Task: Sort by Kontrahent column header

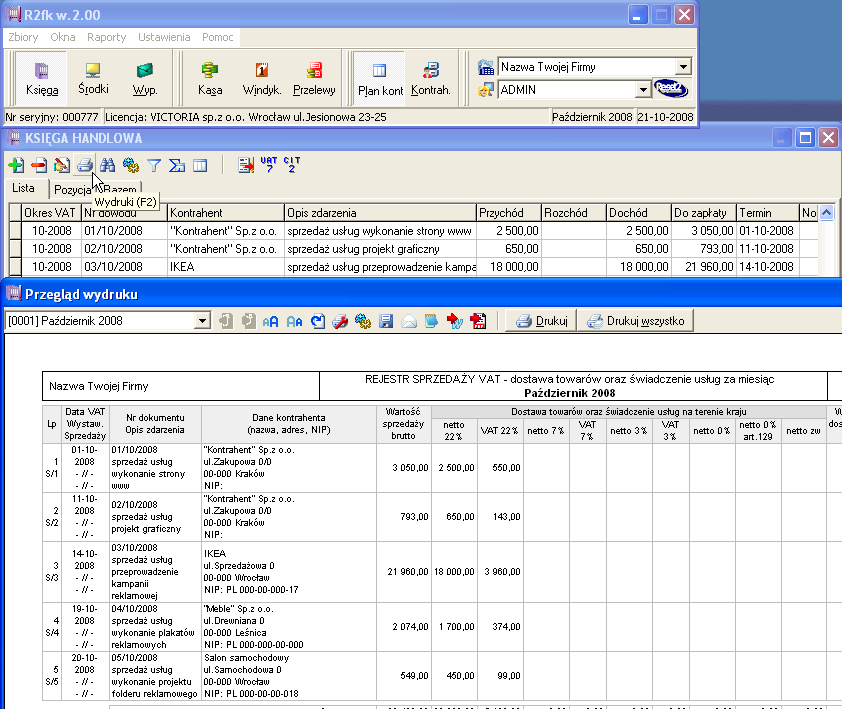Action: coord(226,213)
